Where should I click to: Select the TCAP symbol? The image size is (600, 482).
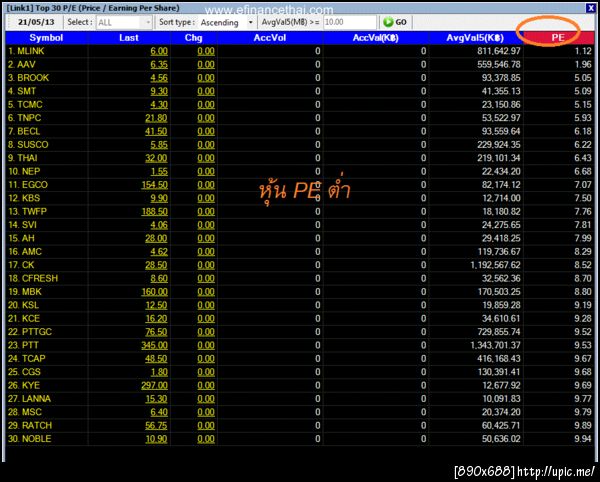[x=34, y=359]
